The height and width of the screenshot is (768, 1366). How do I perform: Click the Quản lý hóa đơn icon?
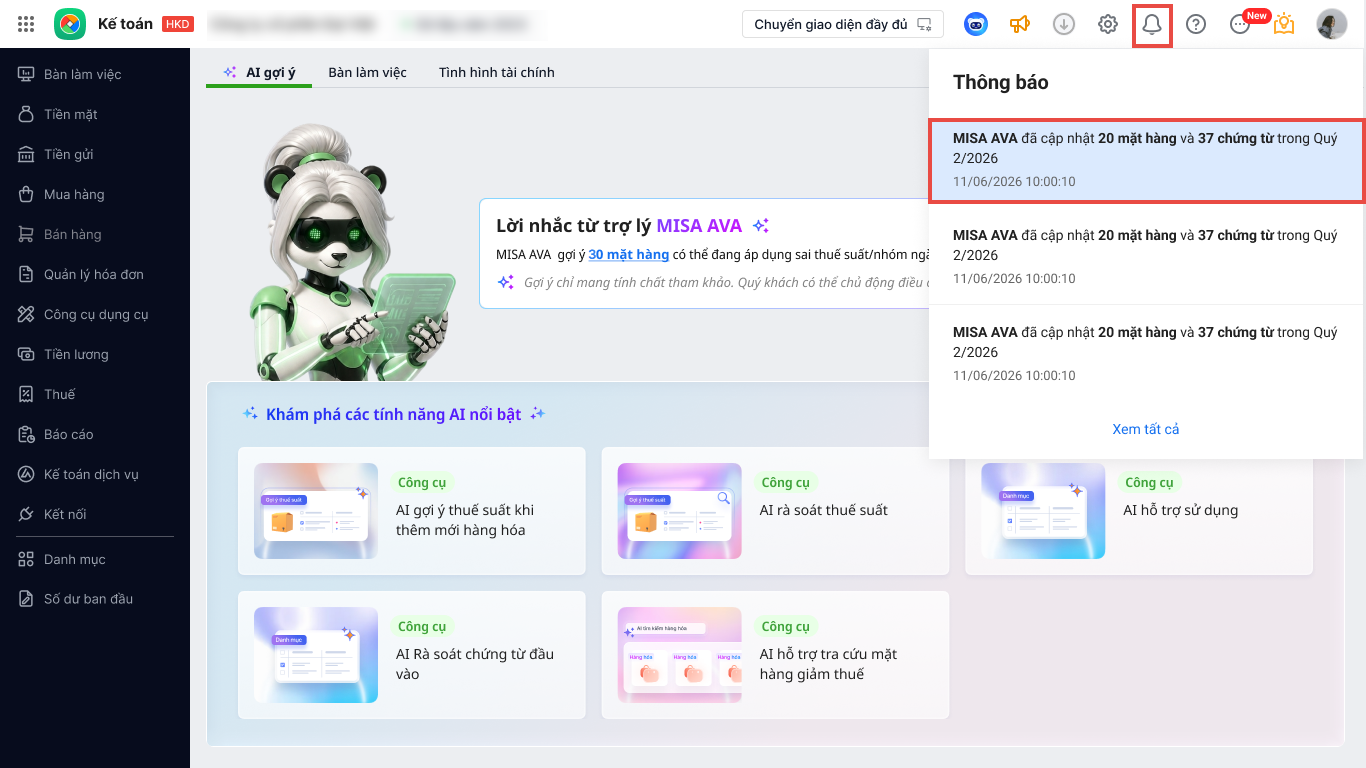(x=26, y=274)
